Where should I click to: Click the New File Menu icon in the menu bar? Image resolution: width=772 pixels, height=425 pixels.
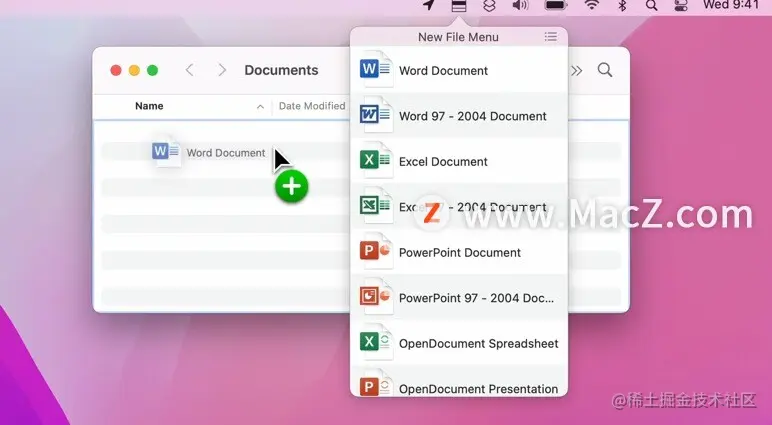pyautogui.click(x=458, y=6)
